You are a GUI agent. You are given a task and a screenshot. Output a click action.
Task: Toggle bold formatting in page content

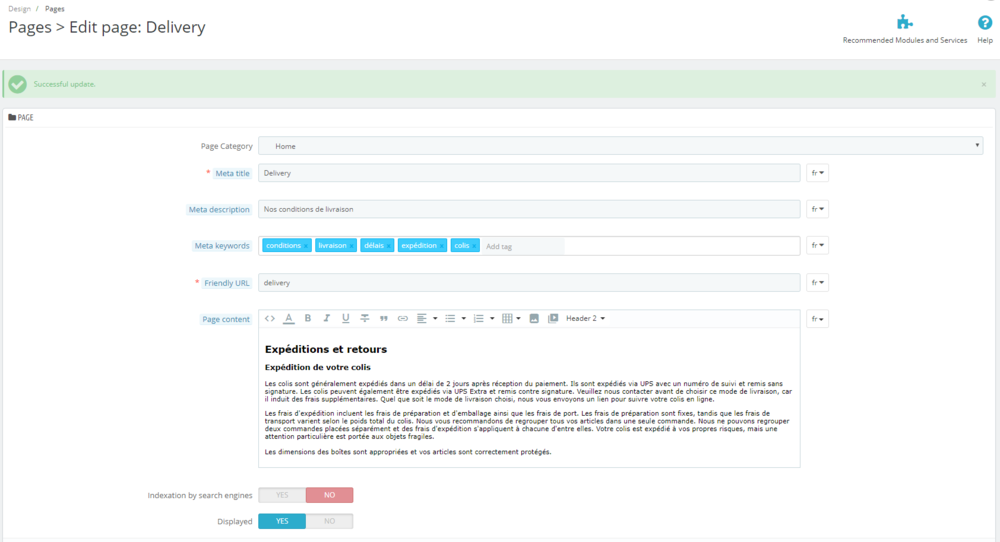tap(308, 318)
